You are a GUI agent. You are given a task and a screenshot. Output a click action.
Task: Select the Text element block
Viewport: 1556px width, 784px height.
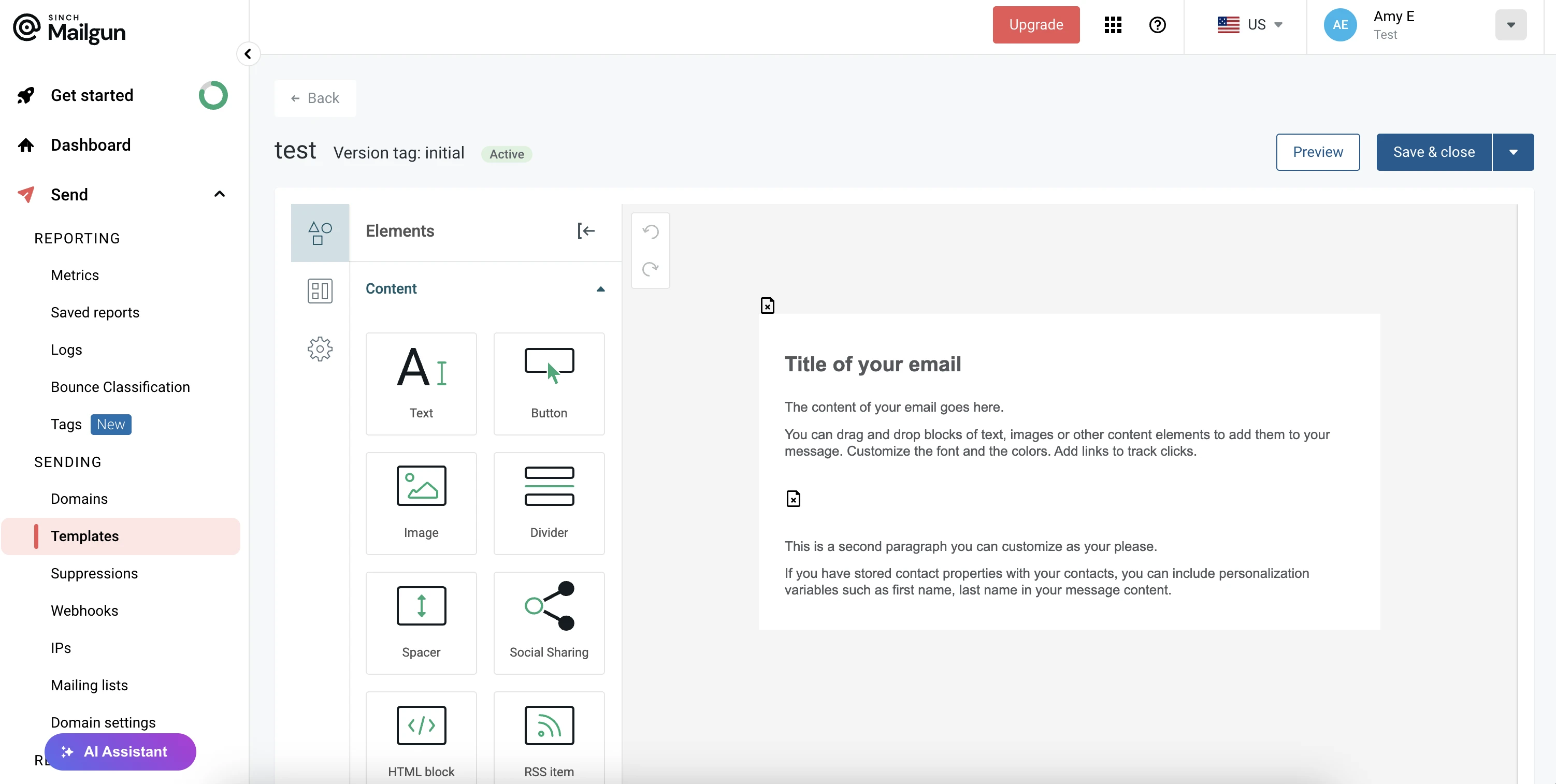[x=421, y=383]
